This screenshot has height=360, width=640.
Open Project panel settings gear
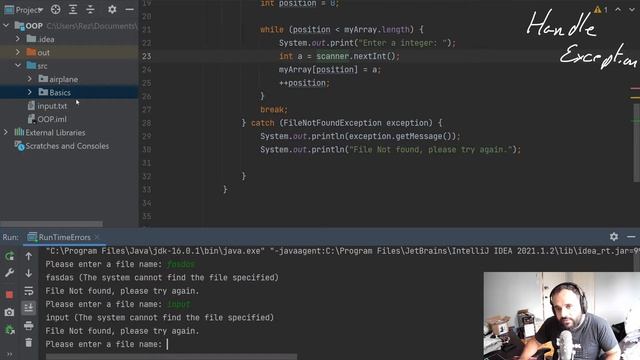pos(112,9)
